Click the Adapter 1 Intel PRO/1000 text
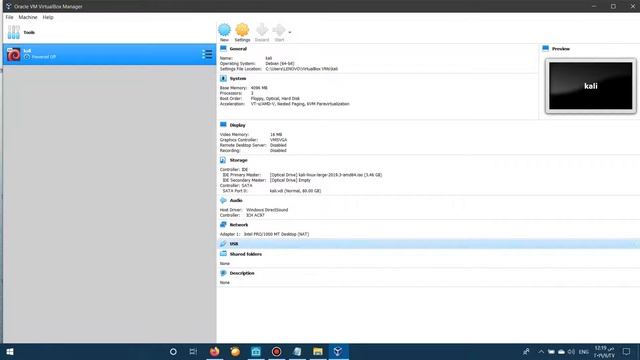Viewport: 640px width, 360px height. pos(276,234)
